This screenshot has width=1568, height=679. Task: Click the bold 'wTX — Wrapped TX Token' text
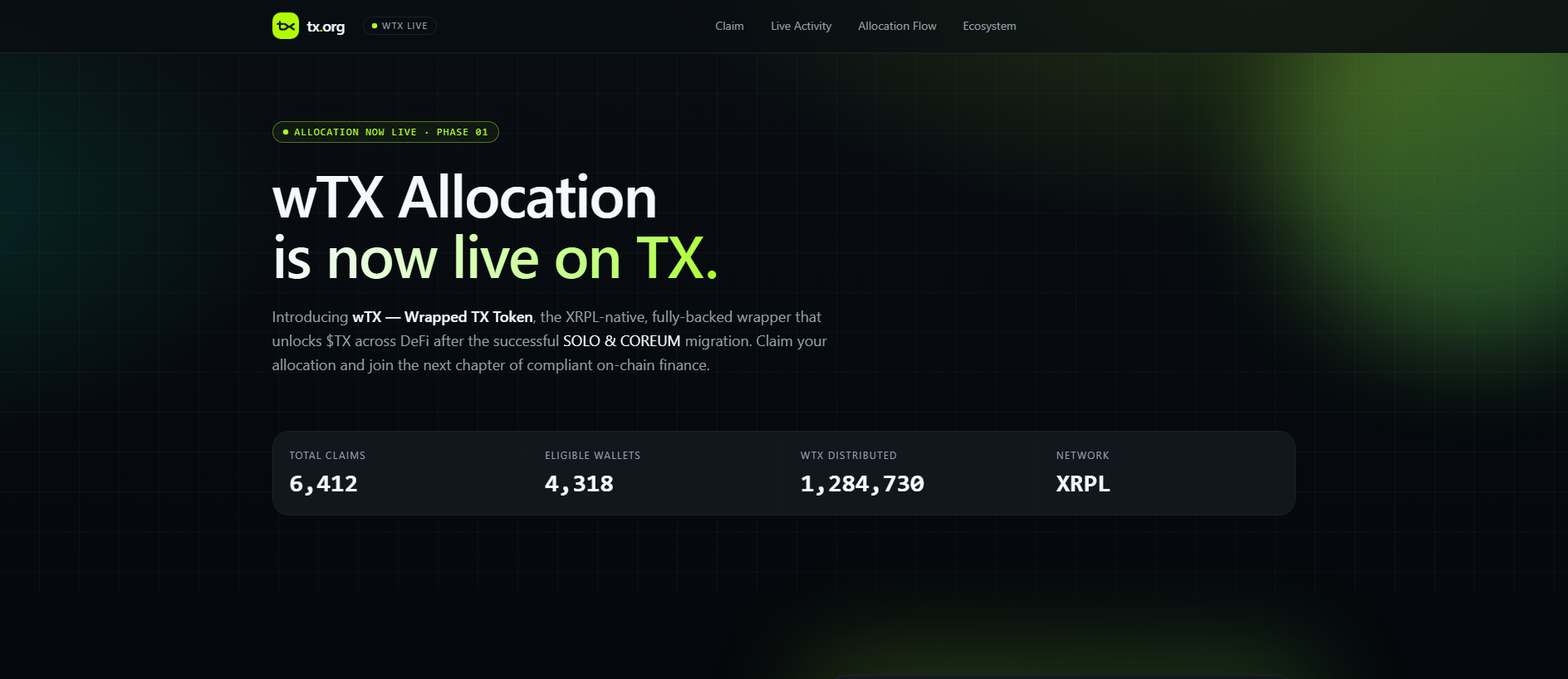[443, 317]
